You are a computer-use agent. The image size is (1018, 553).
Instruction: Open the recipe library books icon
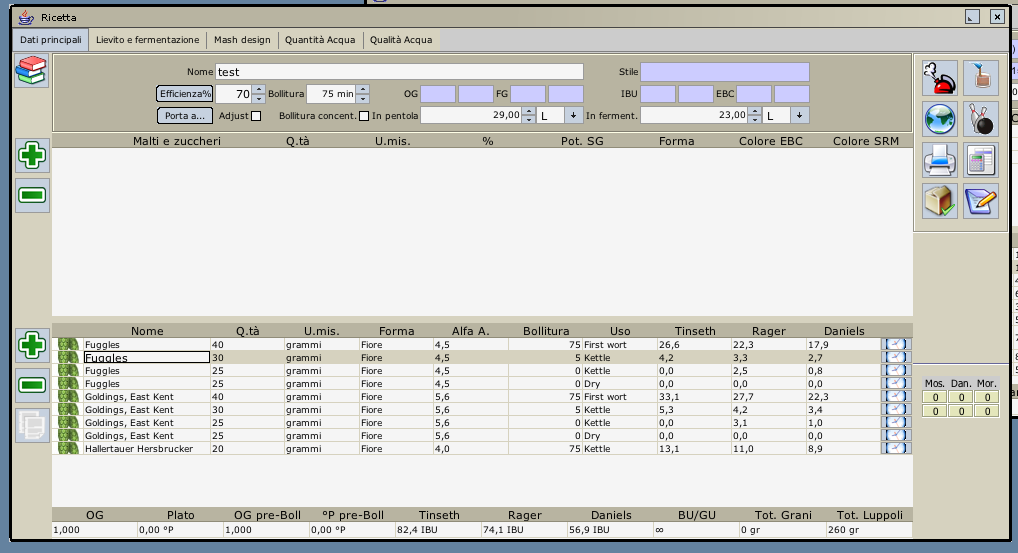[32, 71]
